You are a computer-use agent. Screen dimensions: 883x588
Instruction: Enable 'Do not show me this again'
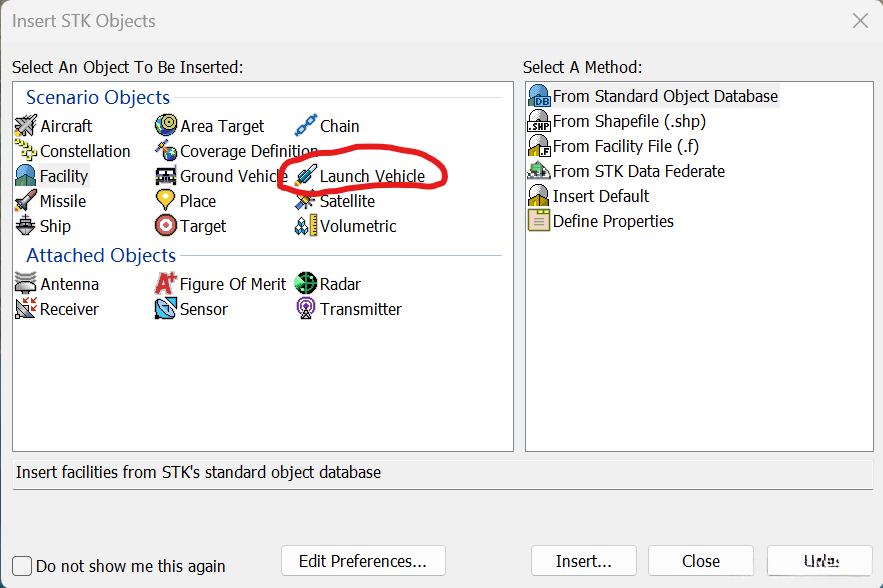click(22, 566)
